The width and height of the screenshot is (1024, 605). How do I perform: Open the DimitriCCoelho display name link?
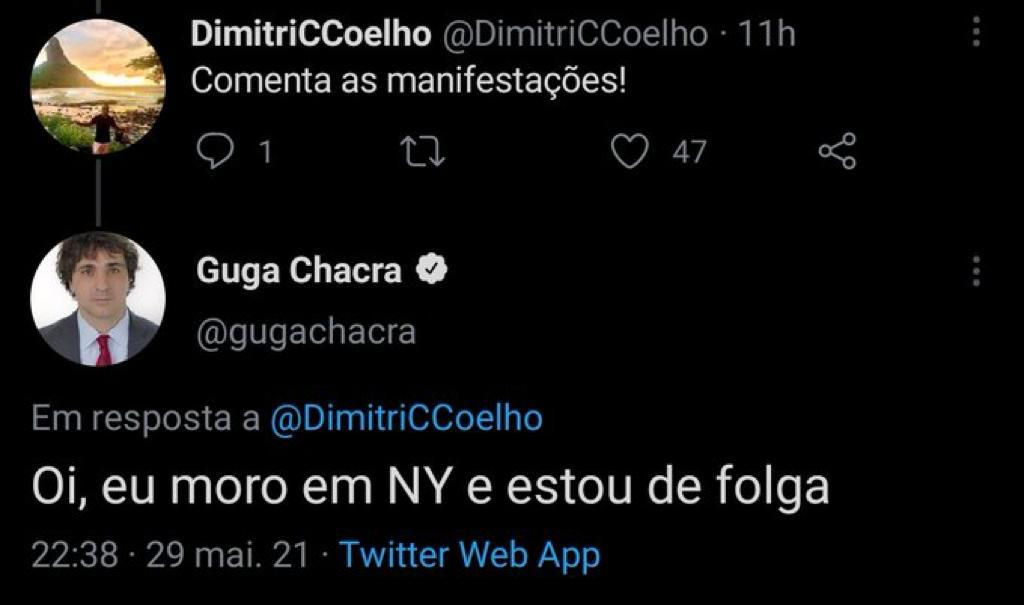click(310, 35)
